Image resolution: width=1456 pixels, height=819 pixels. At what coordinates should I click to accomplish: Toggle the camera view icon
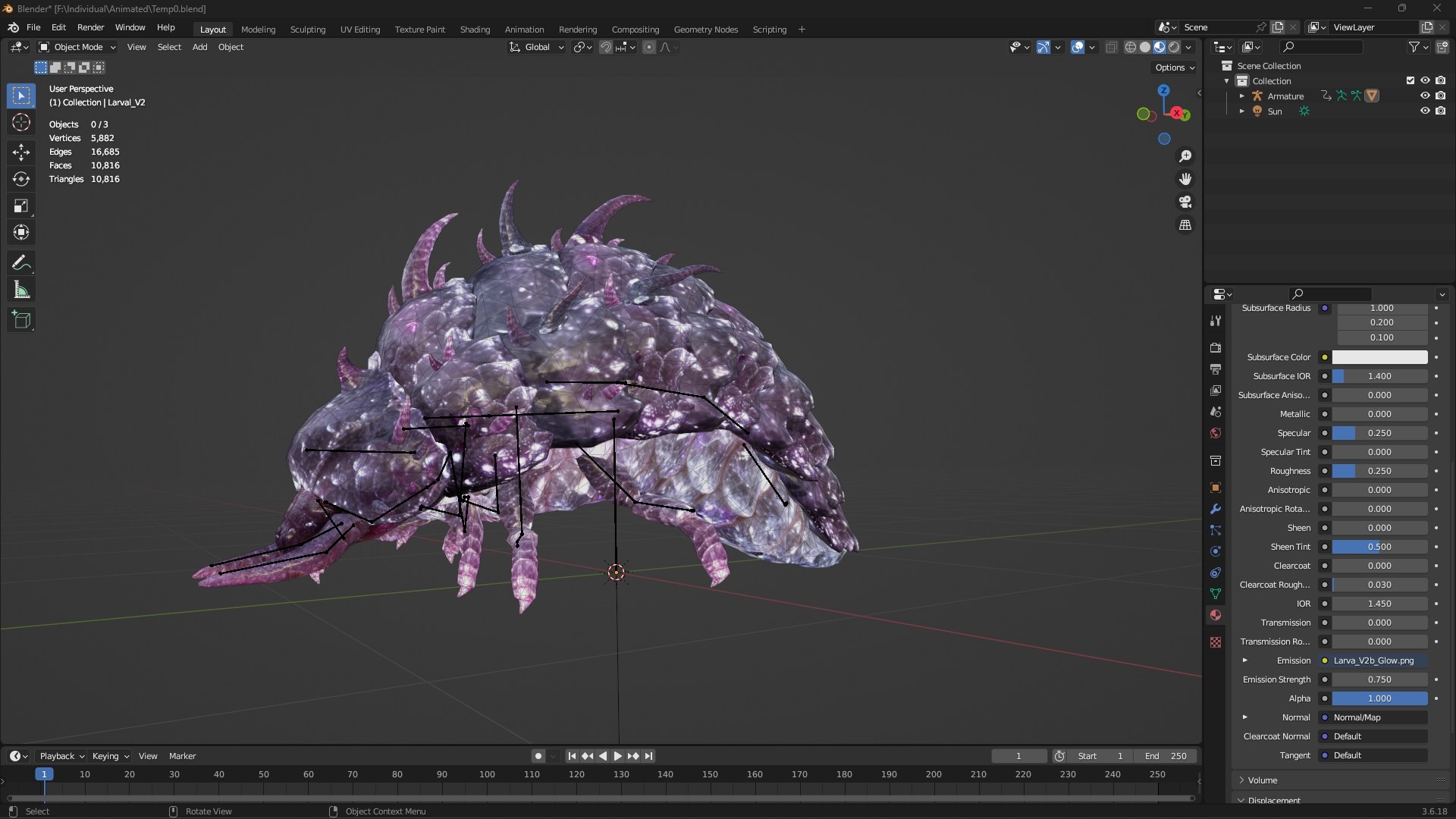click(1185, 202)
